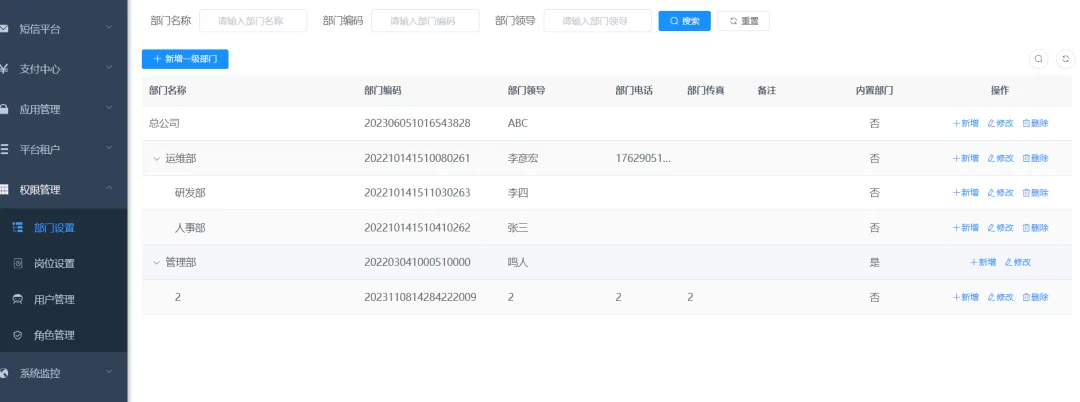Select 角色管理 in the sidebar
Screen dimensions: 1080x402
(x=63, y=335)
